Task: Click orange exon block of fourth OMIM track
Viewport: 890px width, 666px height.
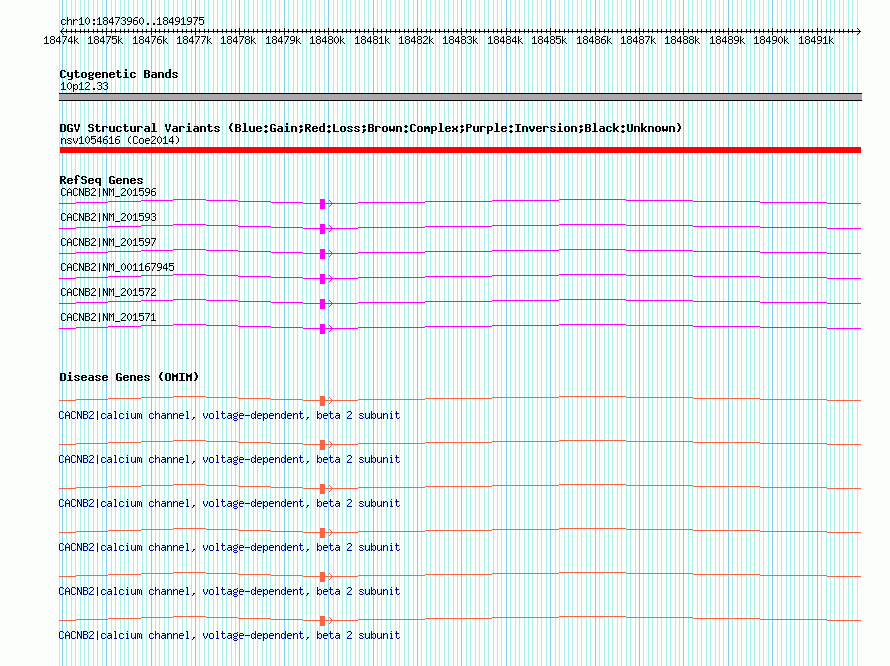Action: tap(322, 533)
